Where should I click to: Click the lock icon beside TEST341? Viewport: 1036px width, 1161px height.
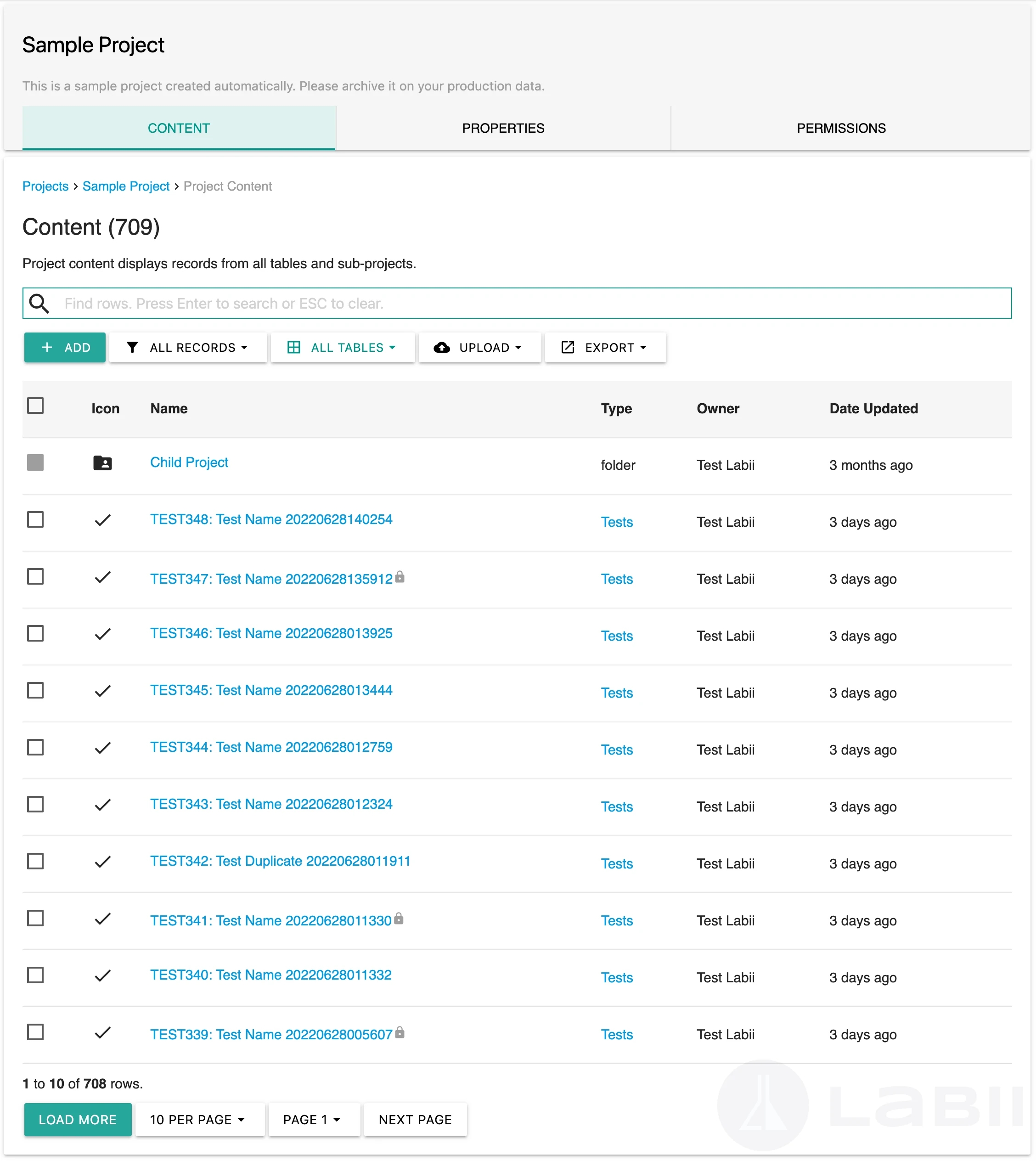(x=399, y=919)
